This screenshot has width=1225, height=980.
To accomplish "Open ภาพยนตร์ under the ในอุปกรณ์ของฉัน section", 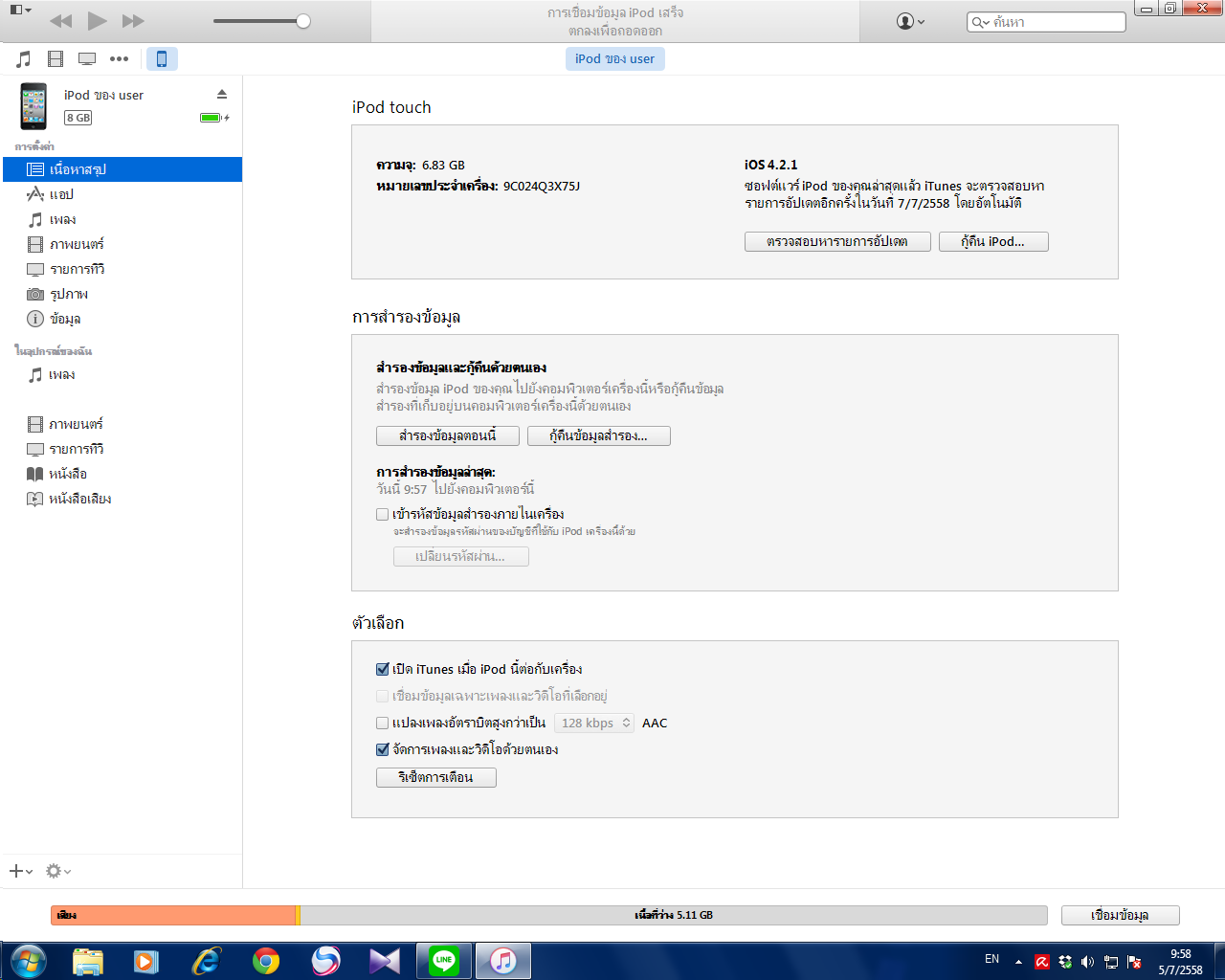I will click(122, 424).
